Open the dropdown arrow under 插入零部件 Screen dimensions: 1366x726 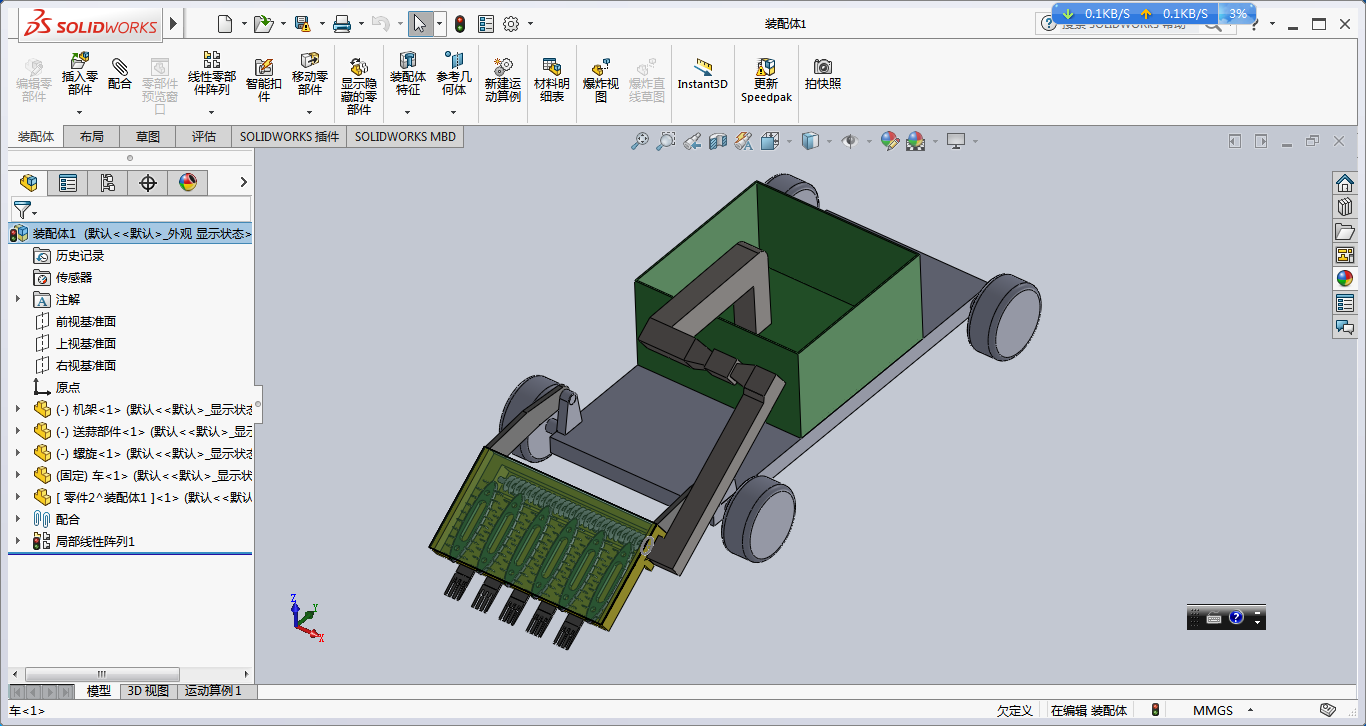(x=80, y=112)
